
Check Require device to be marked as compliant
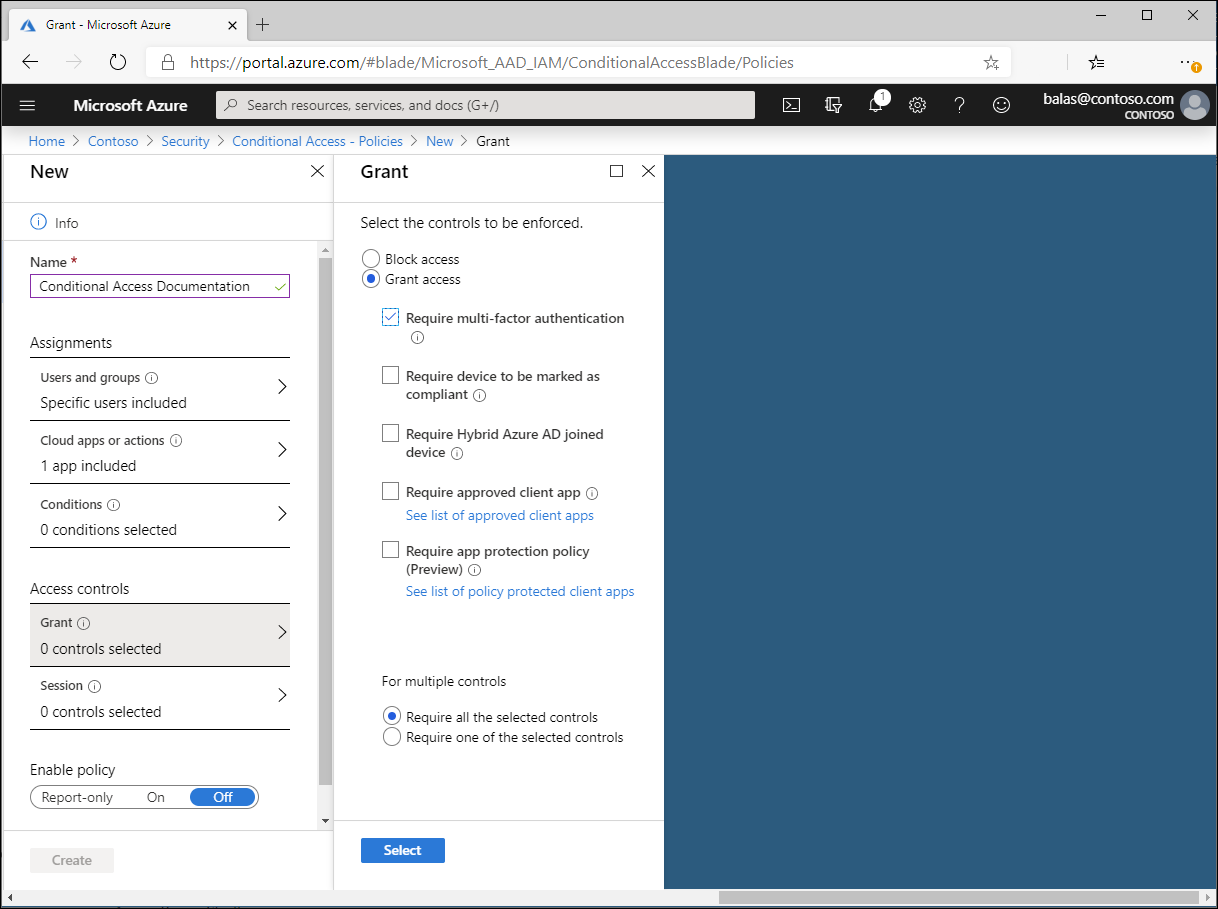point(391,376)
